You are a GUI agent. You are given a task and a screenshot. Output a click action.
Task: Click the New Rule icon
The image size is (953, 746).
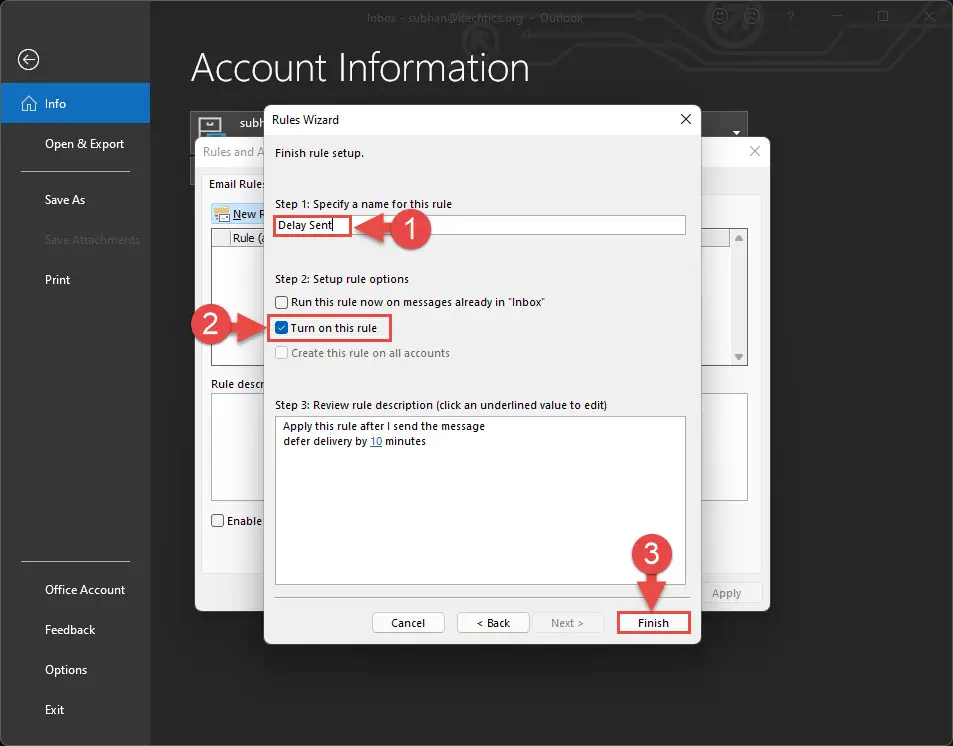point(222,214)
